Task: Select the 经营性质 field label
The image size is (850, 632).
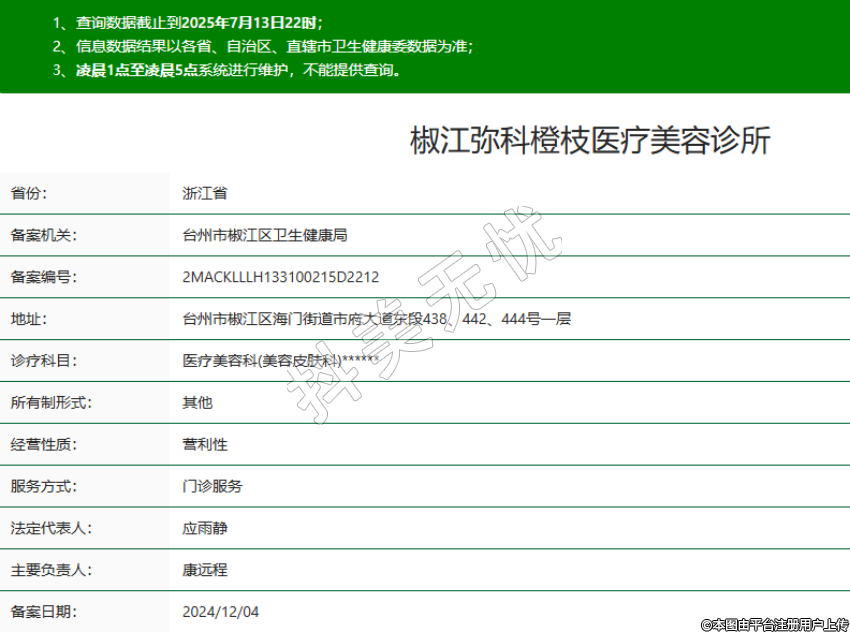Action: (43, 445)
